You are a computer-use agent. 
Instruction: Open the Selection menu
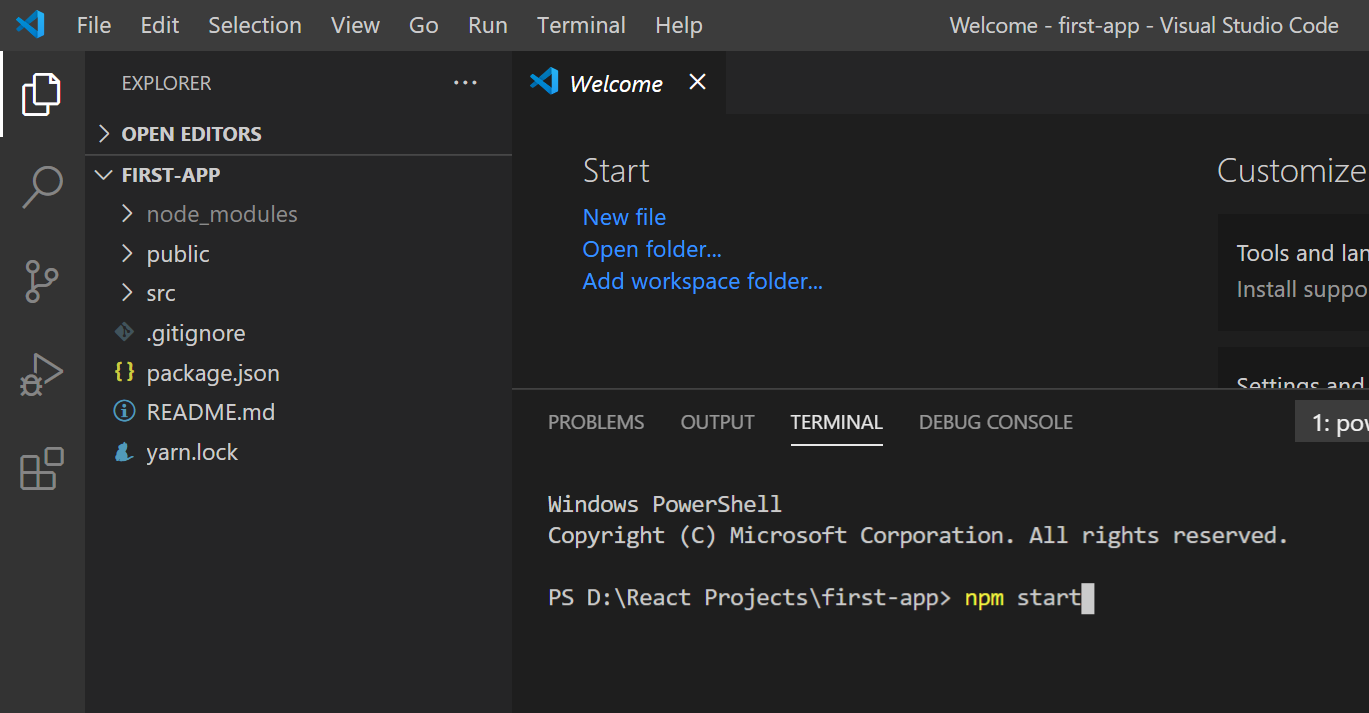255,25
